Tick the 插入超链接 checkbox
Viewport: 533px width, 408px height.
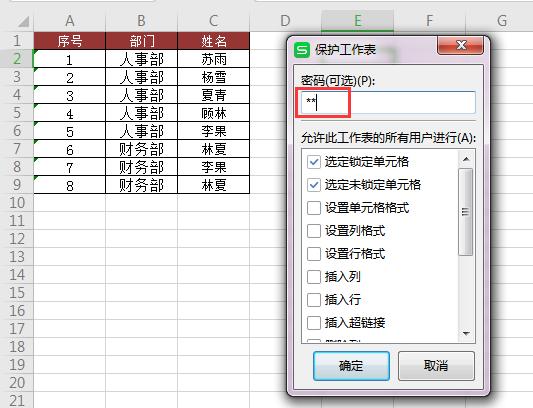[x=314, y=323]
